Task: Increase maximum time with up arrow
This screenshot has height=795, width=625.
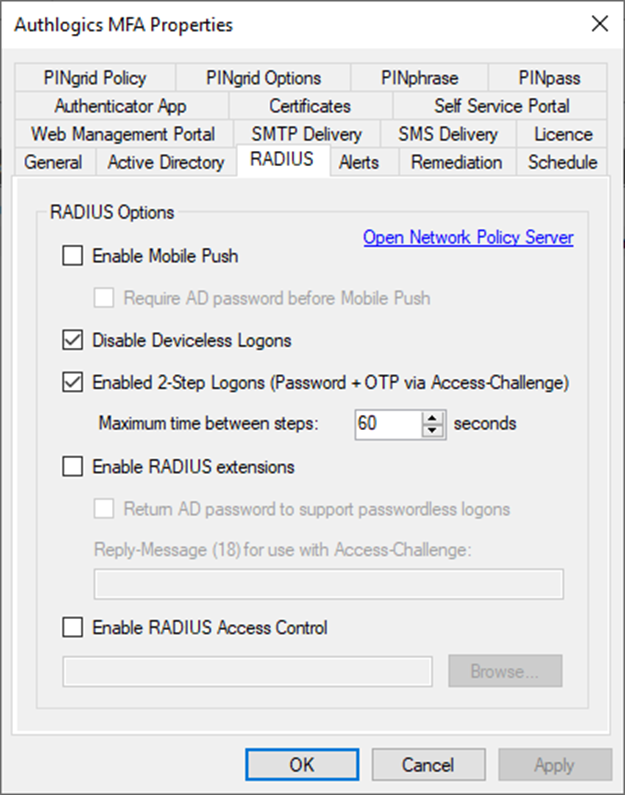Action: tap(432, 418)
